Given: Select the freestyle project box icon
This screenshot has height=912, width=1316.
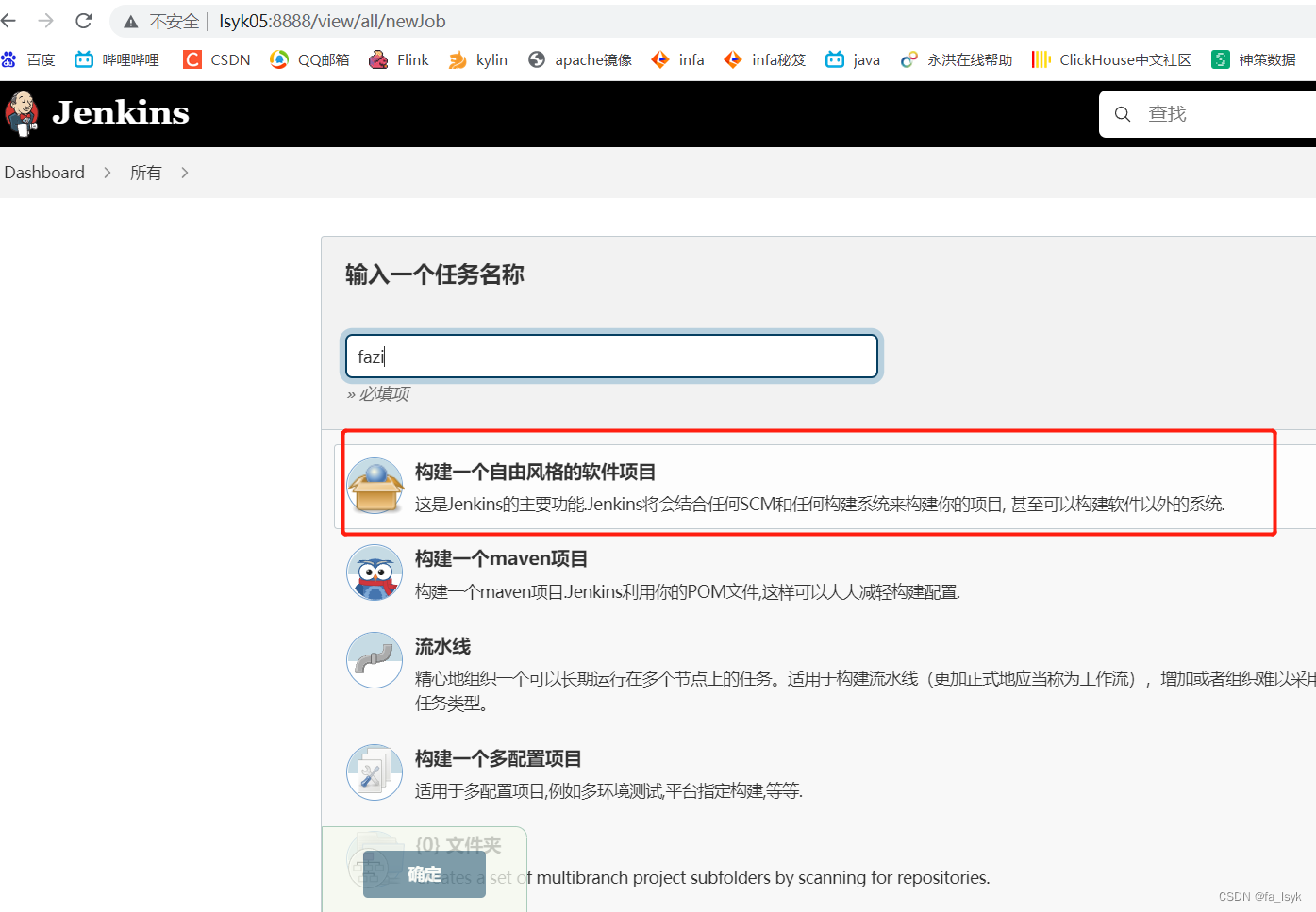Looking at the screenshot, I should 375,486.
